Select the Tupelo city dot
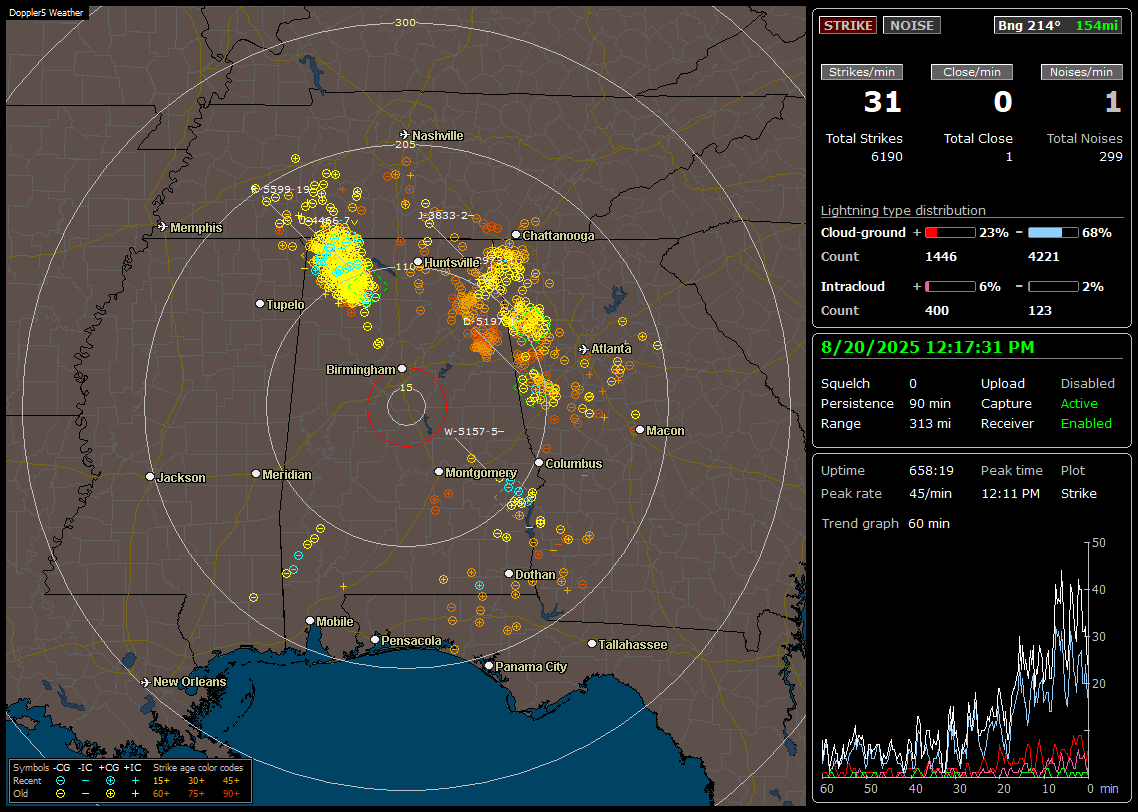This screenshot has height=812, width=1138. click(260, 303)
